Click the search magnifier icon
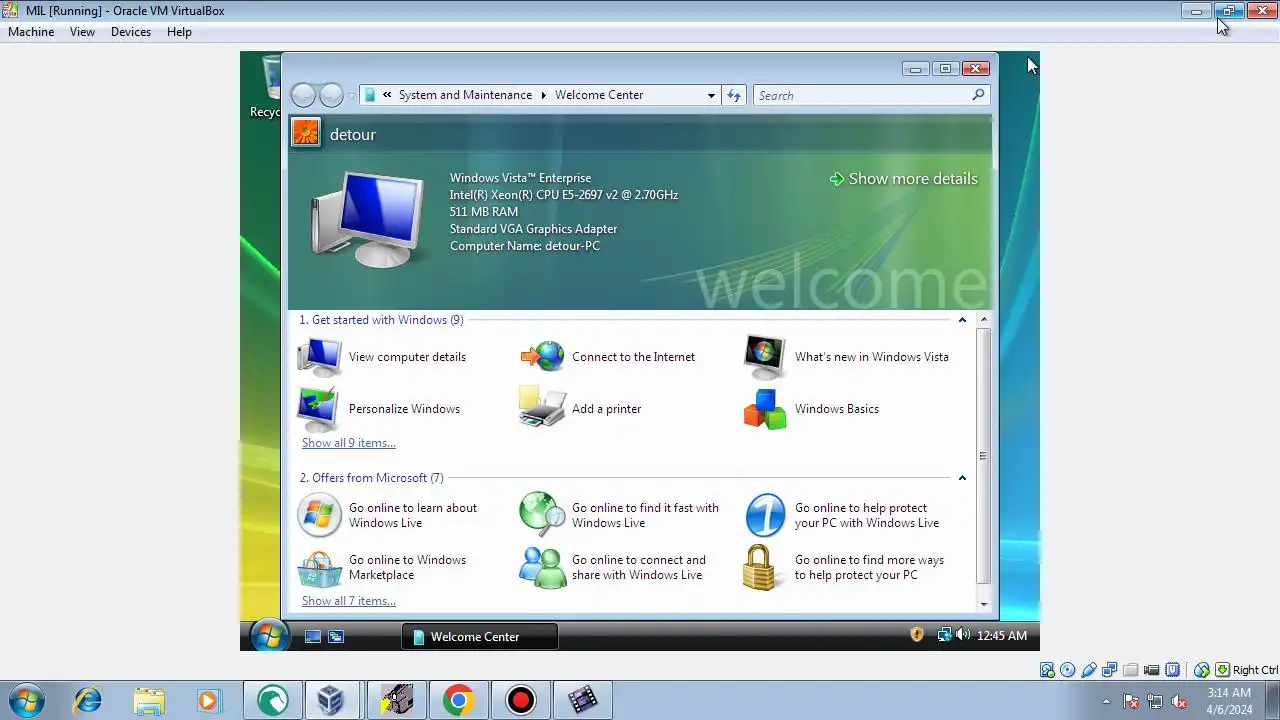 tap(979, 95)
